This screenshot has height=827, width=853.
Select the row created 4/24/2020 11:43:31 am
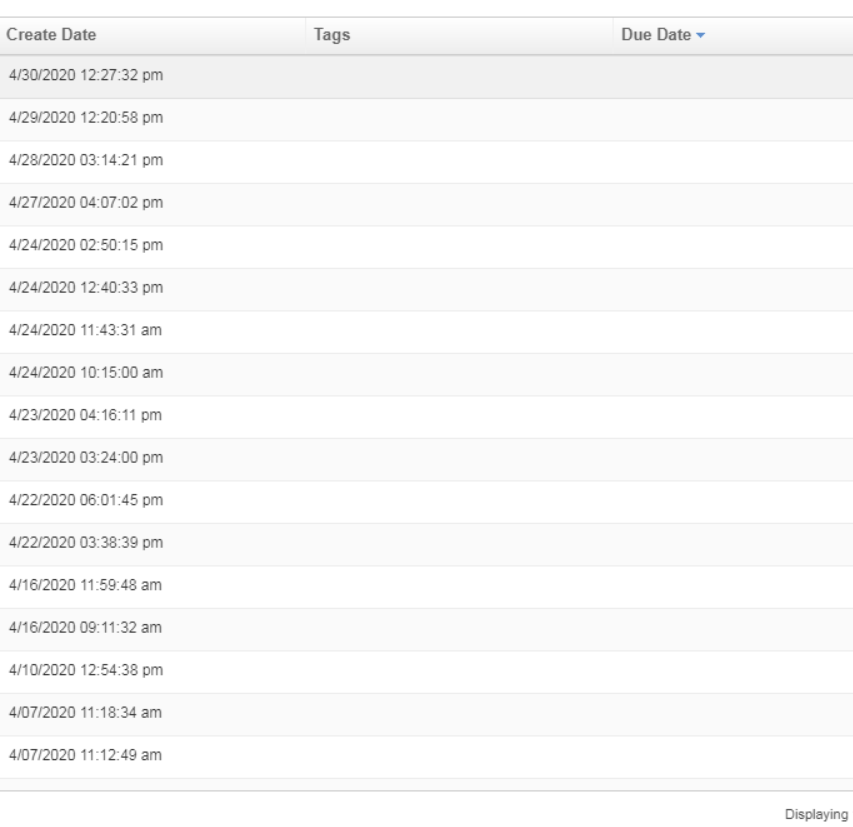pos(86,331)
